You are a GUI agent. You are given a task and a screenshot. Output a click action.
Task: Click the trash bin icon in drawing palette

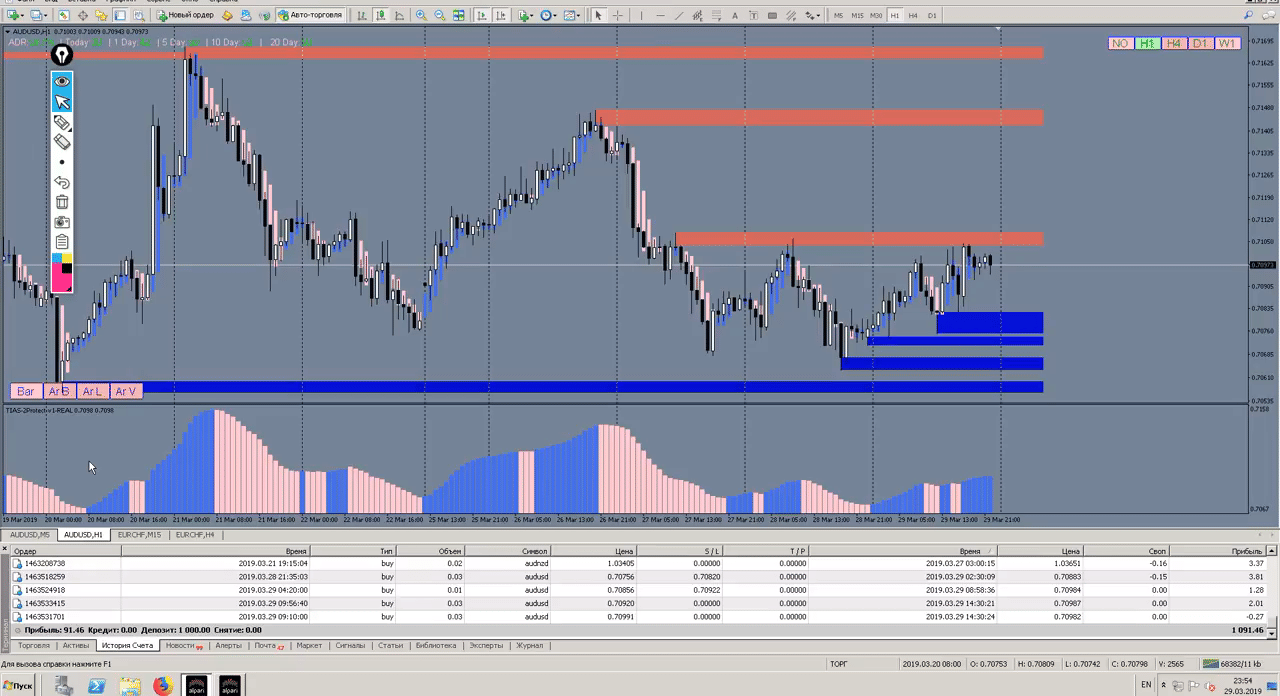tap(62, 202)
